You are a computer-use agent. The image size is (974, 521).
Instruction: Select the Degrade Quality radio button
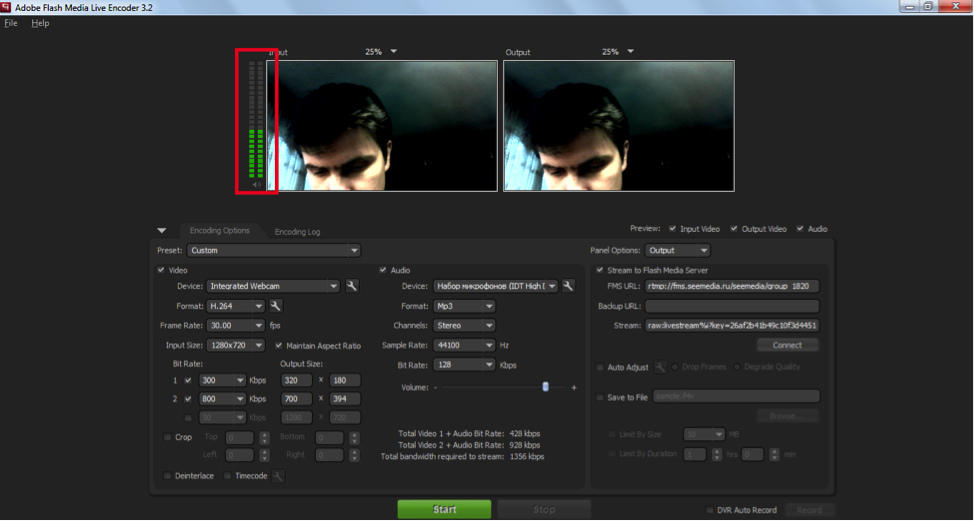coord(737,367)
